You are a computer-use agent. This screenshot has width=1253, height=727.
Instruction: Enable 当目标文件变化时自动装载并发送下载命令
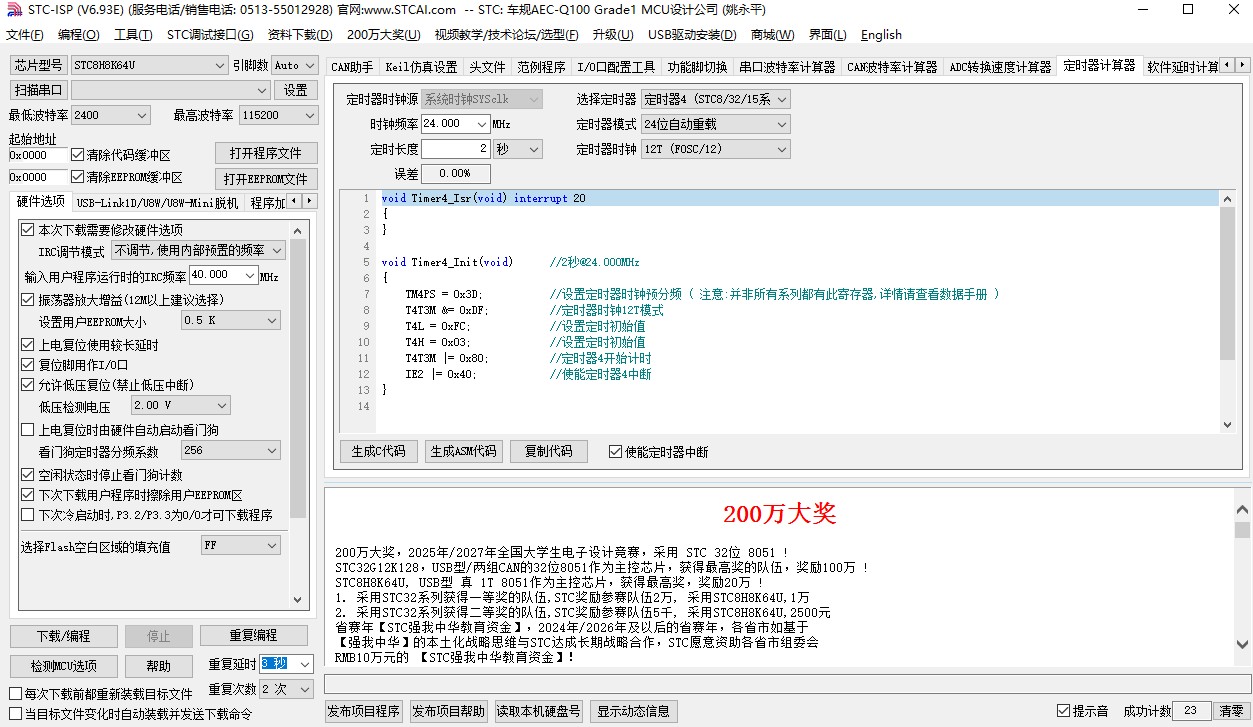15,714
